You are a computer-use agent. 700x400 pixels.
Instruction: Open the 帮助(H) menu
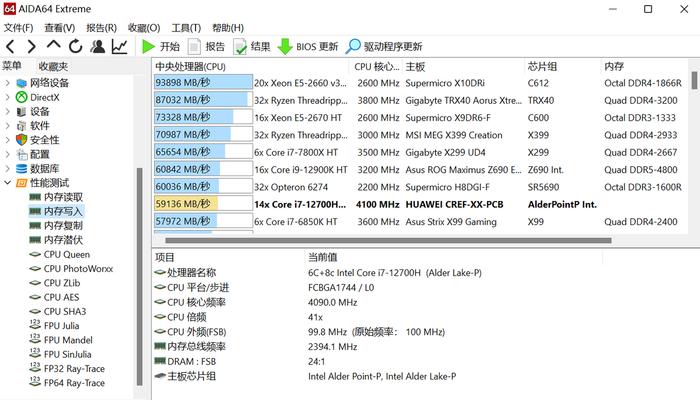tap(228, 28)
